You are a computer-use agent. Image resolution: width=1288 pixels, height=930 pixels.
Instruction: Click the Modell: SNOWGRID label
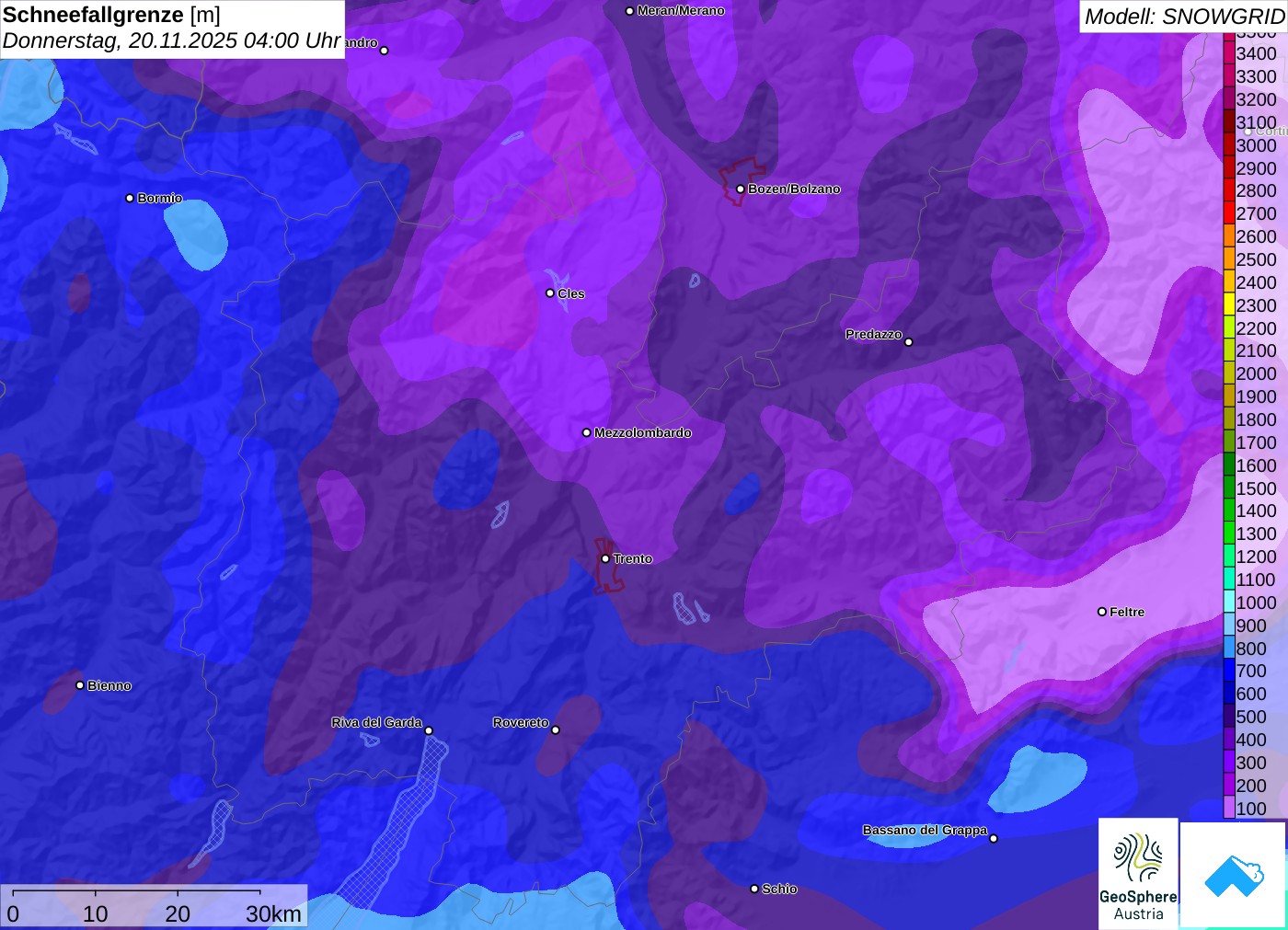coord(1184,16)
